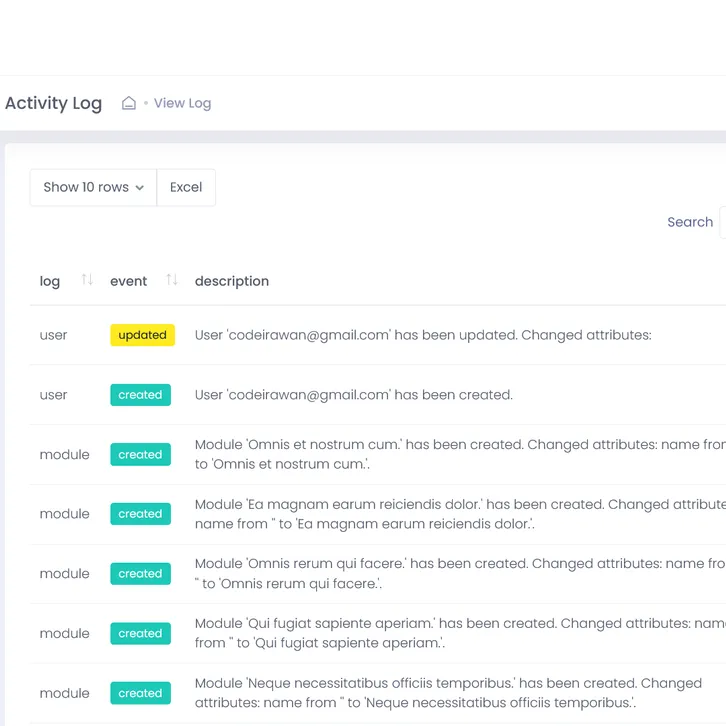Sort by the log column header
The image size is (726, 726).
(50, 281)
